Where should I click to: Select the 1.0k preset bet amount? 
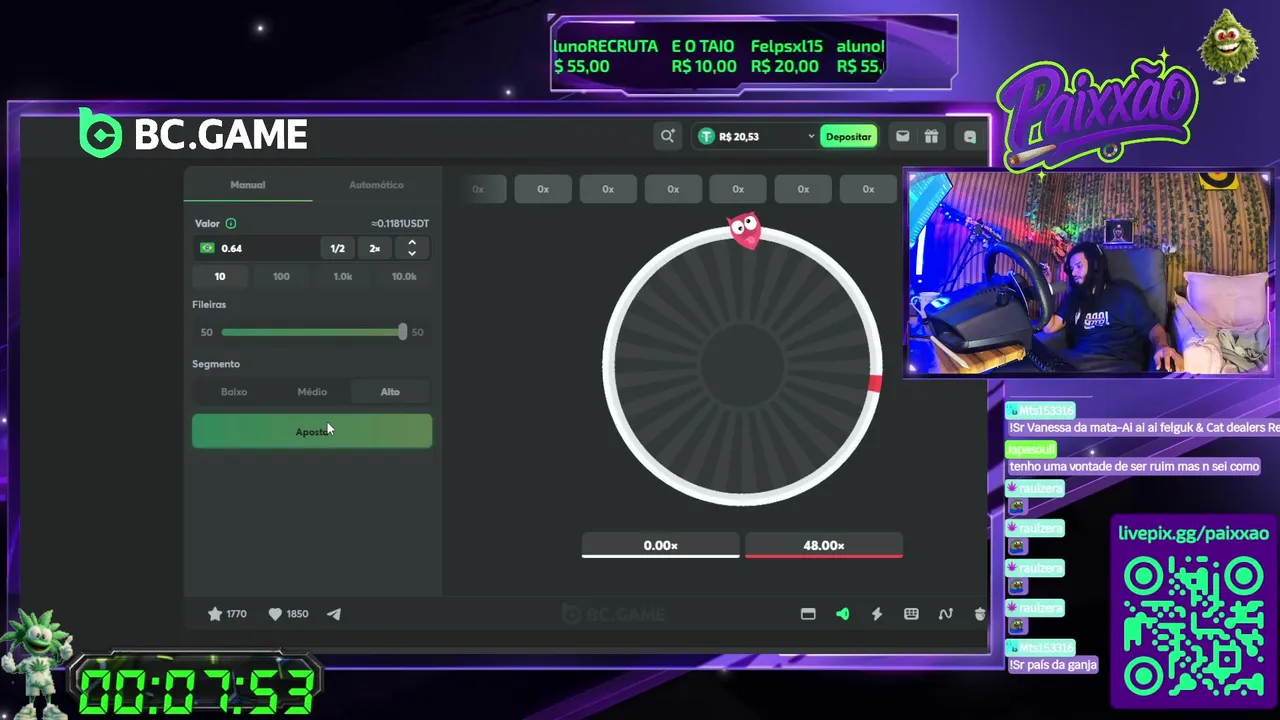click(x=343, y=276)
